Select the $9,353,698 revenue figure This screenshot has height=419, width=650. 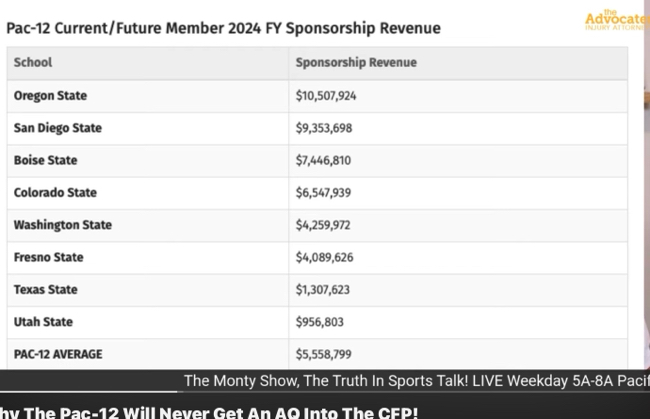click(323, 128)
